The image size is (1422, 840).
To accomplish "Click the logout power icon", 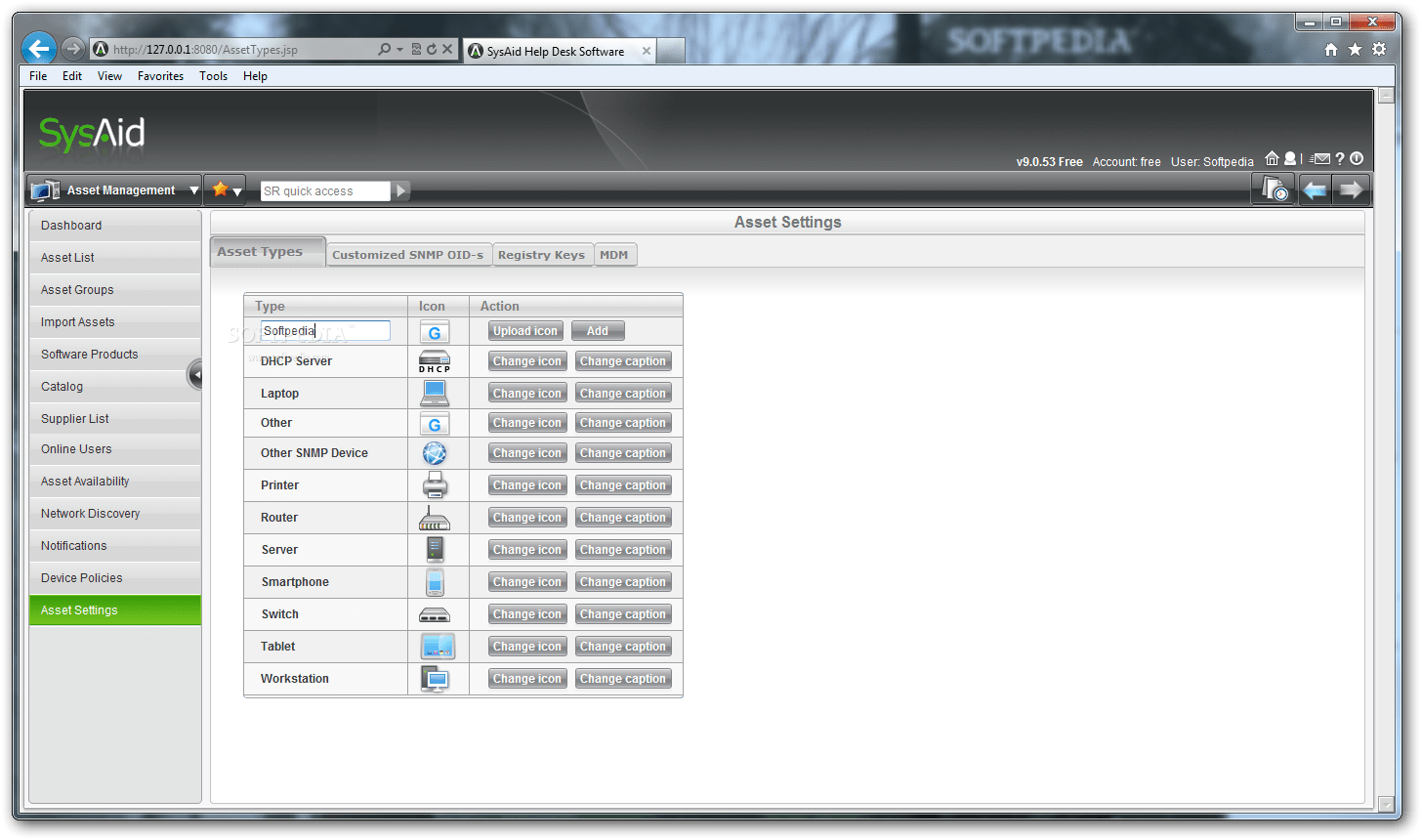I will coord(1356,157).
